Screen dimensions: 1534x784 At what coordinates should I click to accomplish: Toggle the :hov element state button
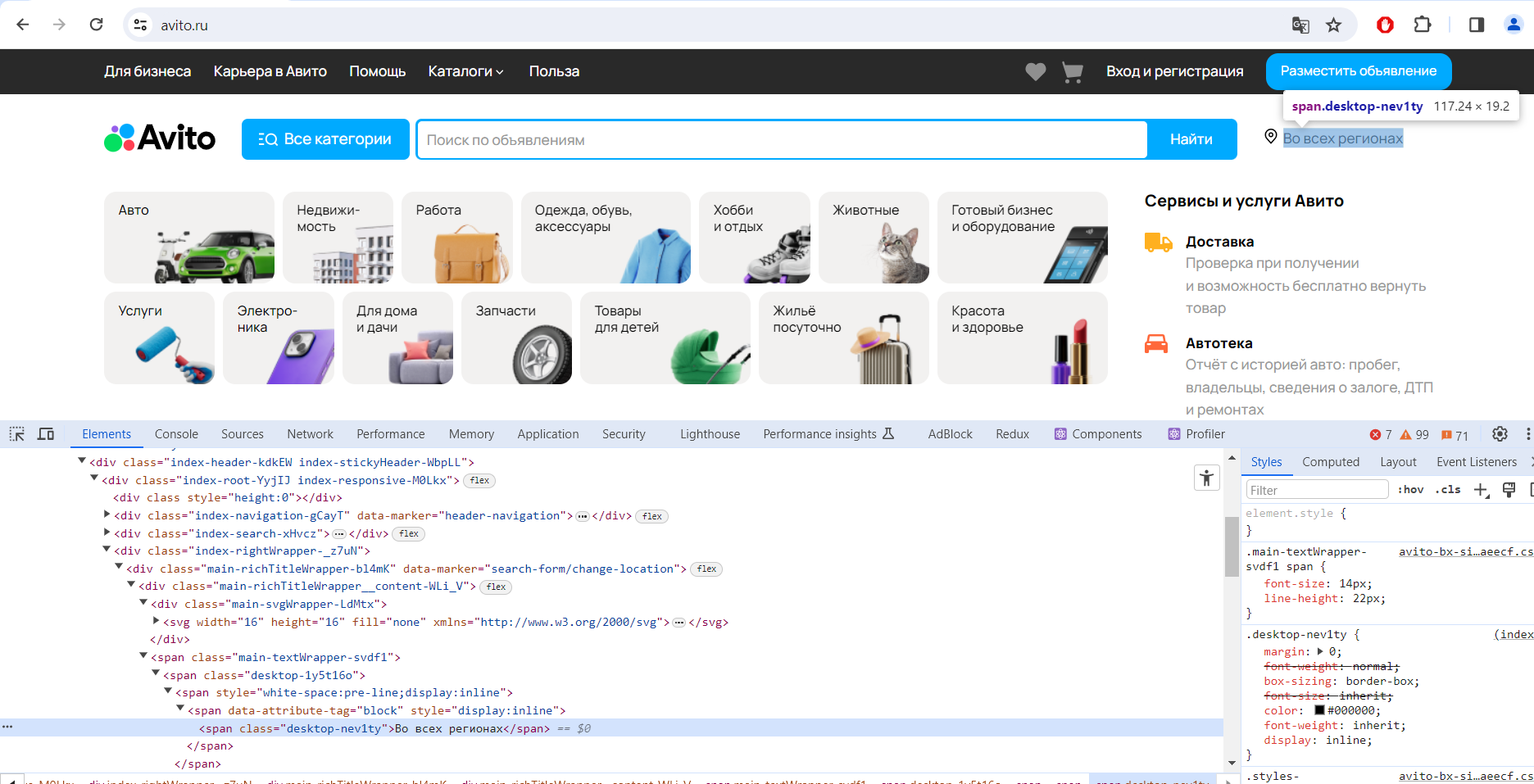[x=1411, y=490]
